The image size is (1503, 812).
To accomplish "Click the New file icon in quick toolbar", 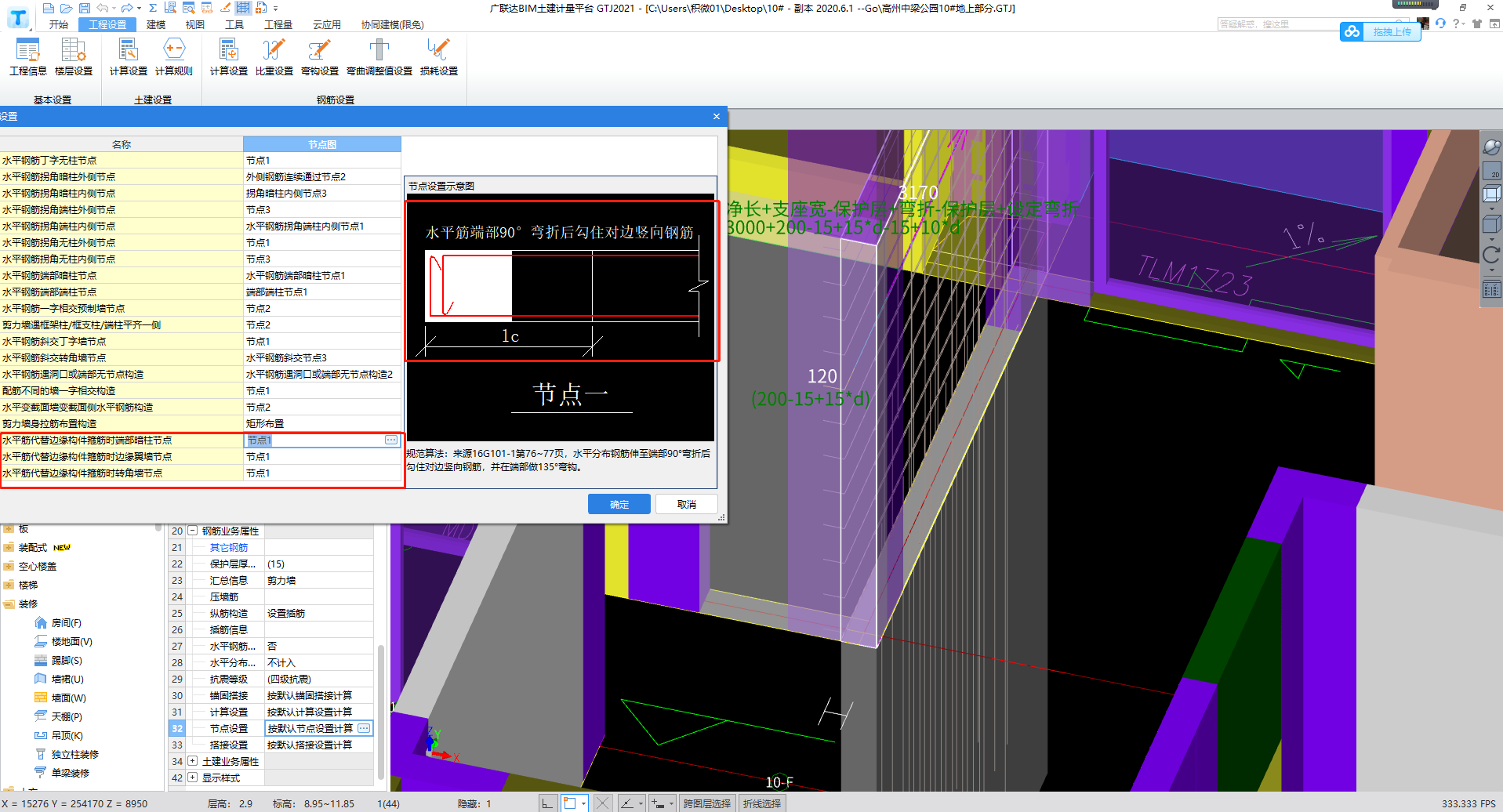I will (49, 8).
